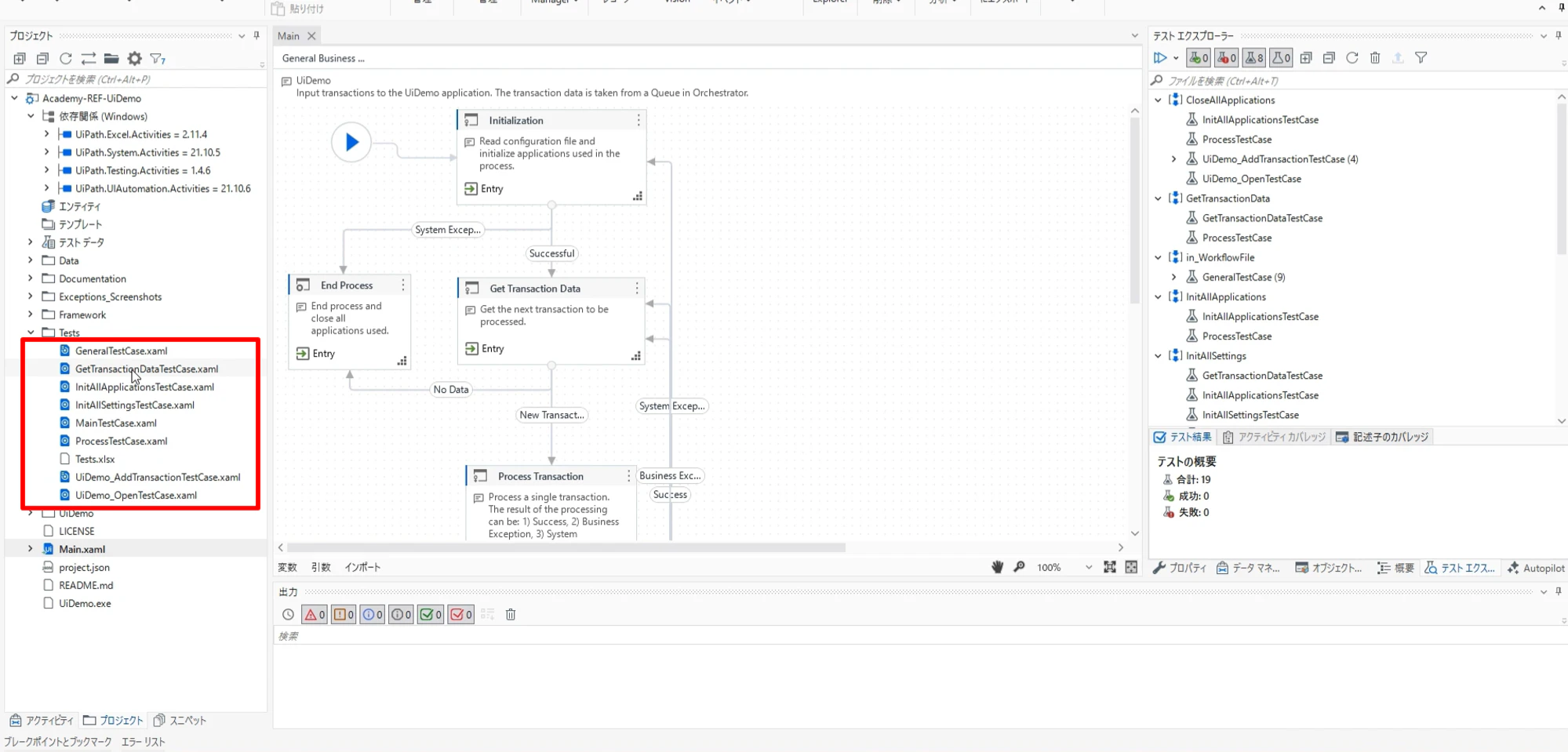The width and height of the screenshot is (1568, 752).
Task: Toggle the blue info filter in output panel
Action: [372, 615]
